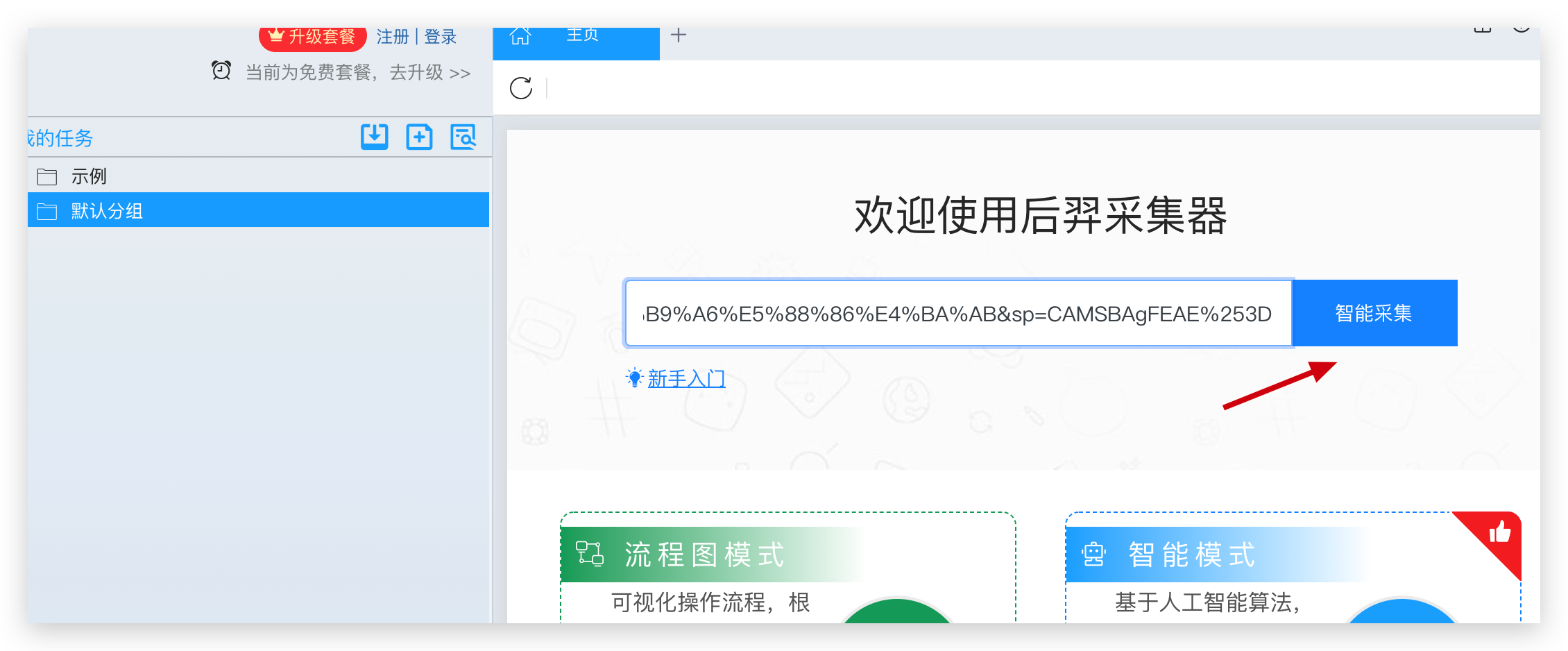Select the 流程图模式 card header
Image resolution: width=1568 pixels, height=651 pixels.
pyautogui.click(x=715, y=555)
